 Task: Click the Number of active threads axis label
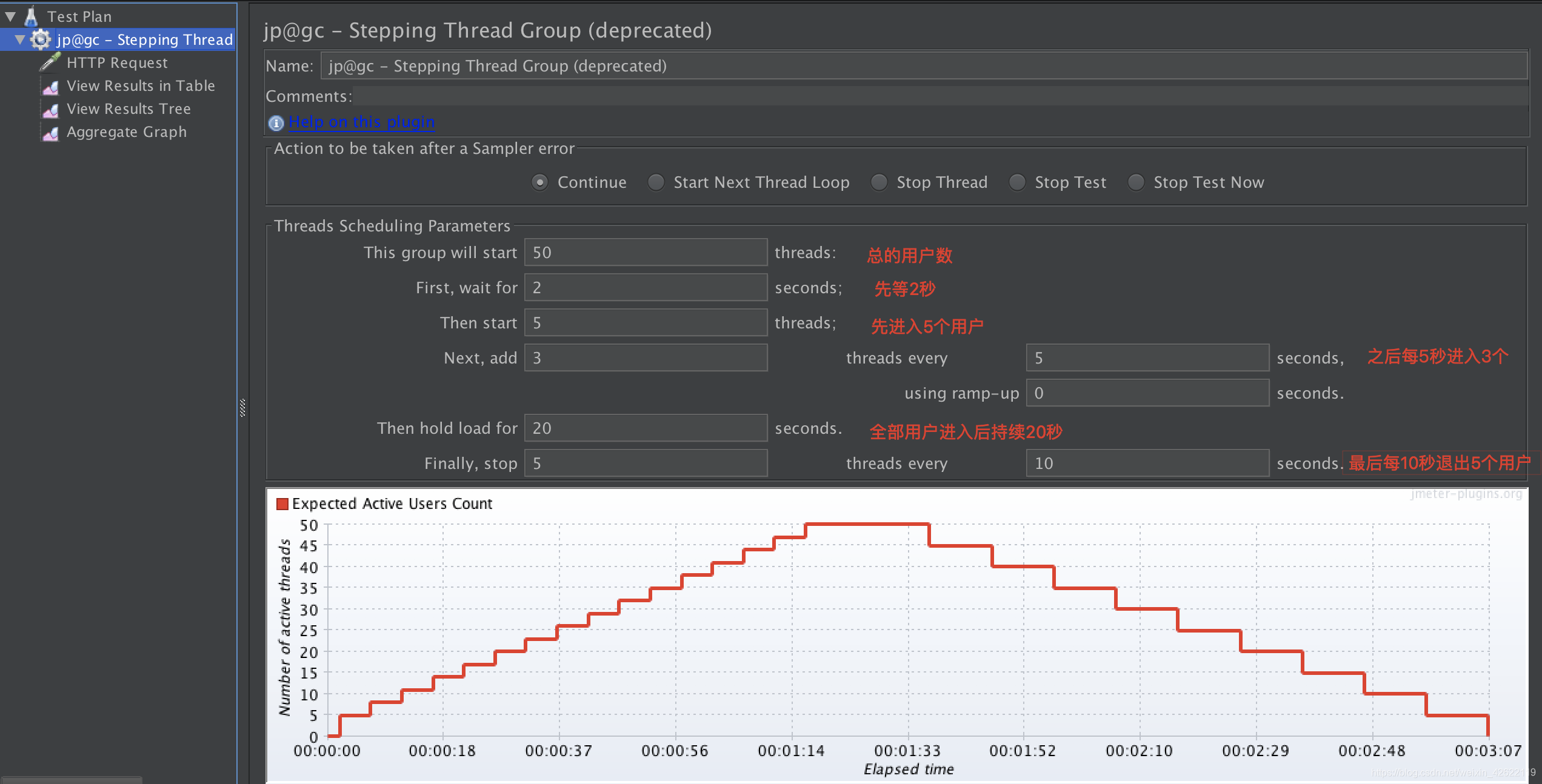pos(285,627)
